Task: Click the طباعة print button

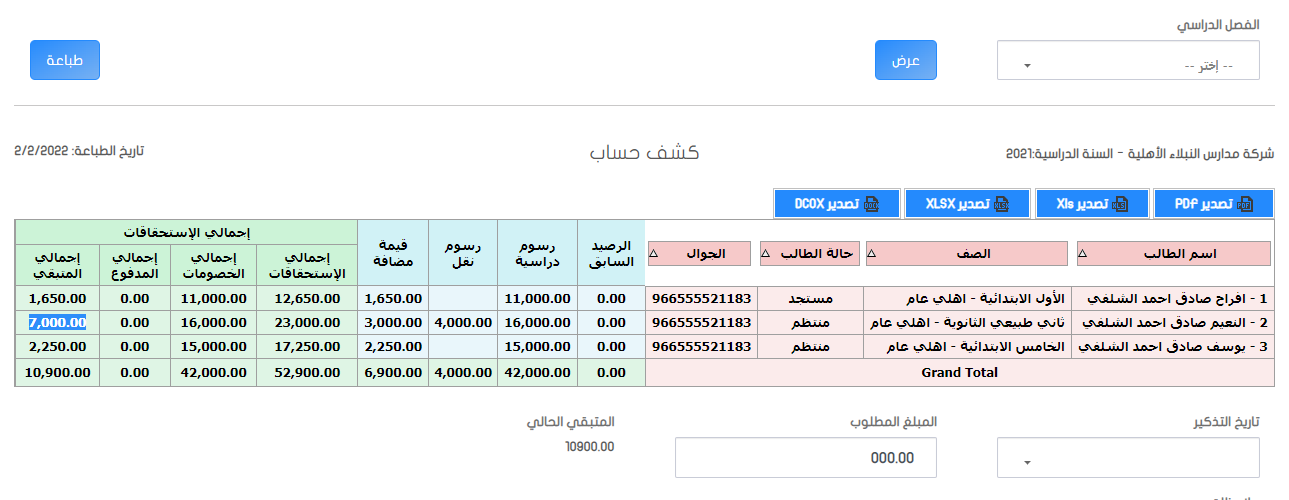Action: coord(65,60)
